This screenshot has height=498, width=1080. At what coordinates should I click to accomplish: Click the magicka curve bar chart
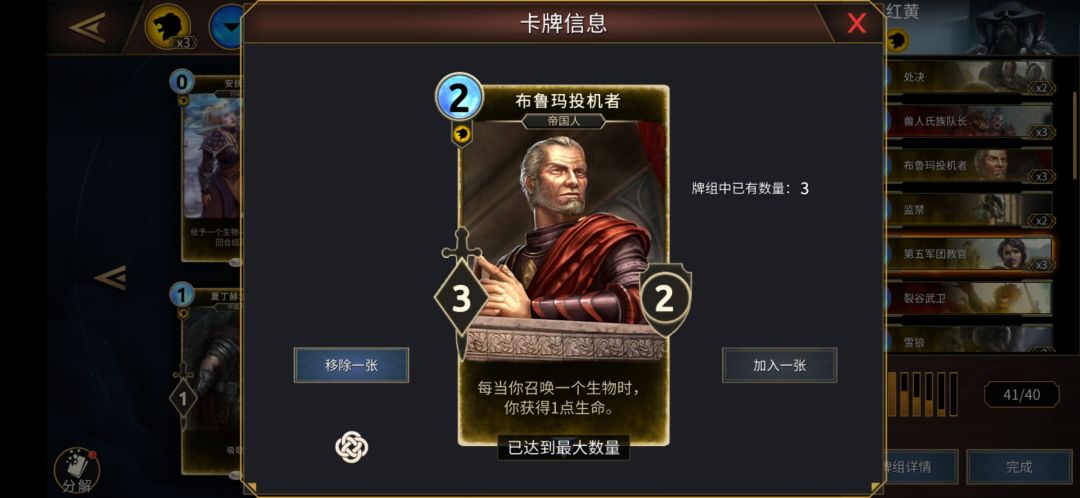click(922, 394)
